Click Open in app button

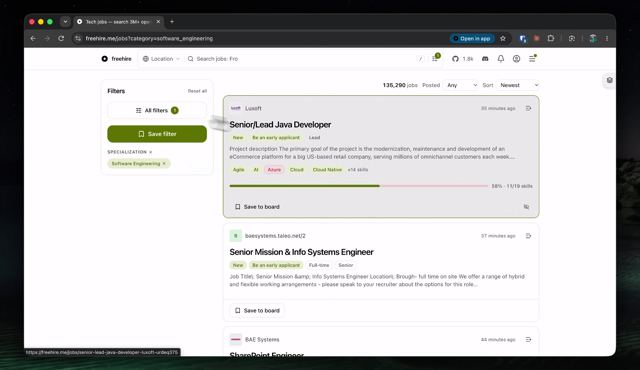(472, 38)
